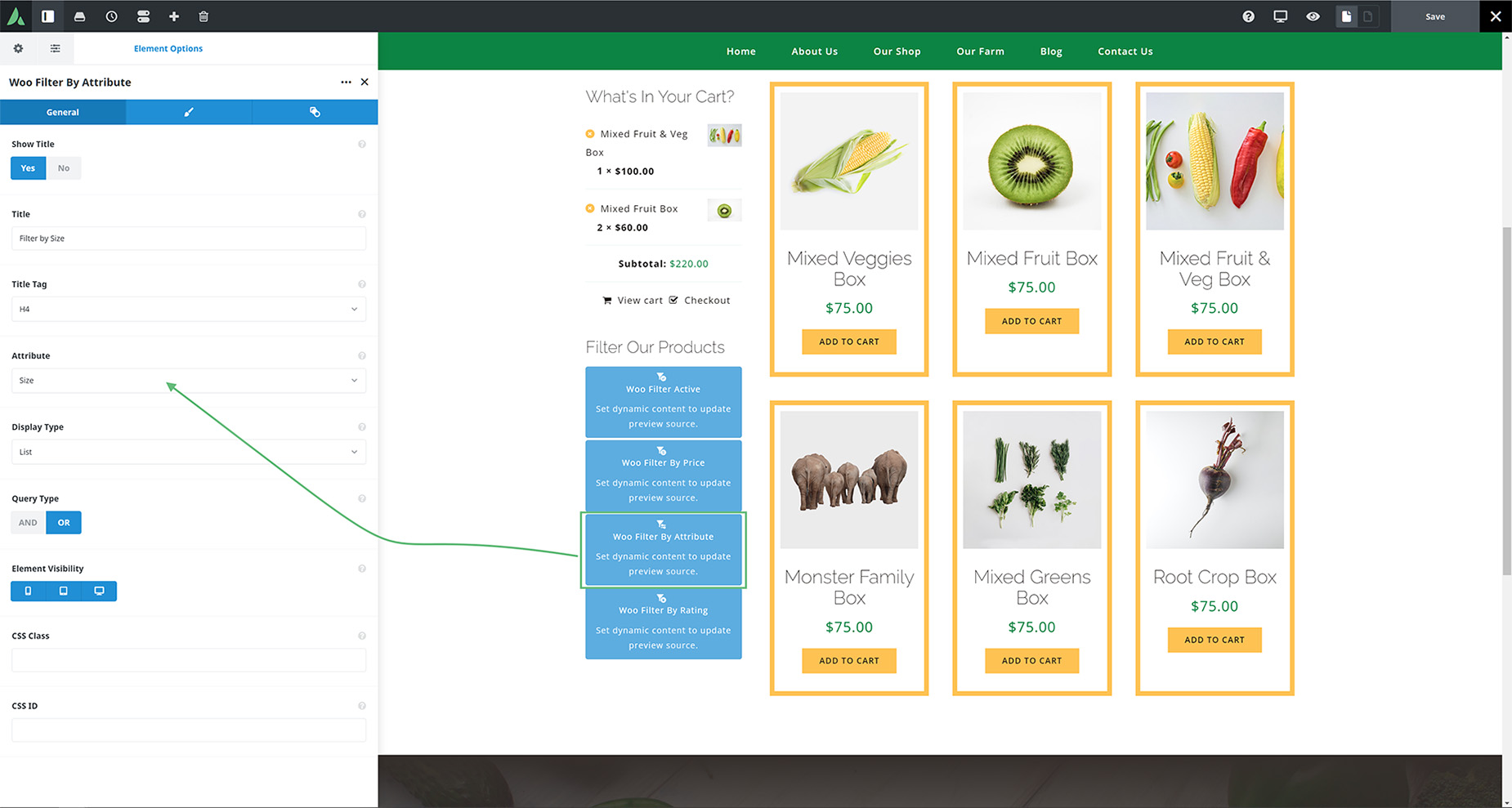Open the history clock icon
This screenshot has height=808, width=1512.
click(111, 16)
